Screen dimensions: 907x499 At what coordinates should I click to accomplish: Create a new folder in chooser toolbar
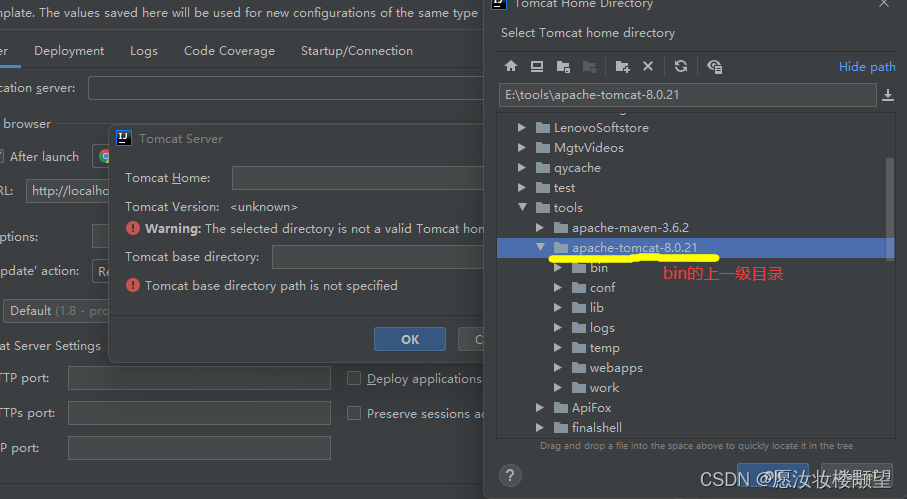622,66
